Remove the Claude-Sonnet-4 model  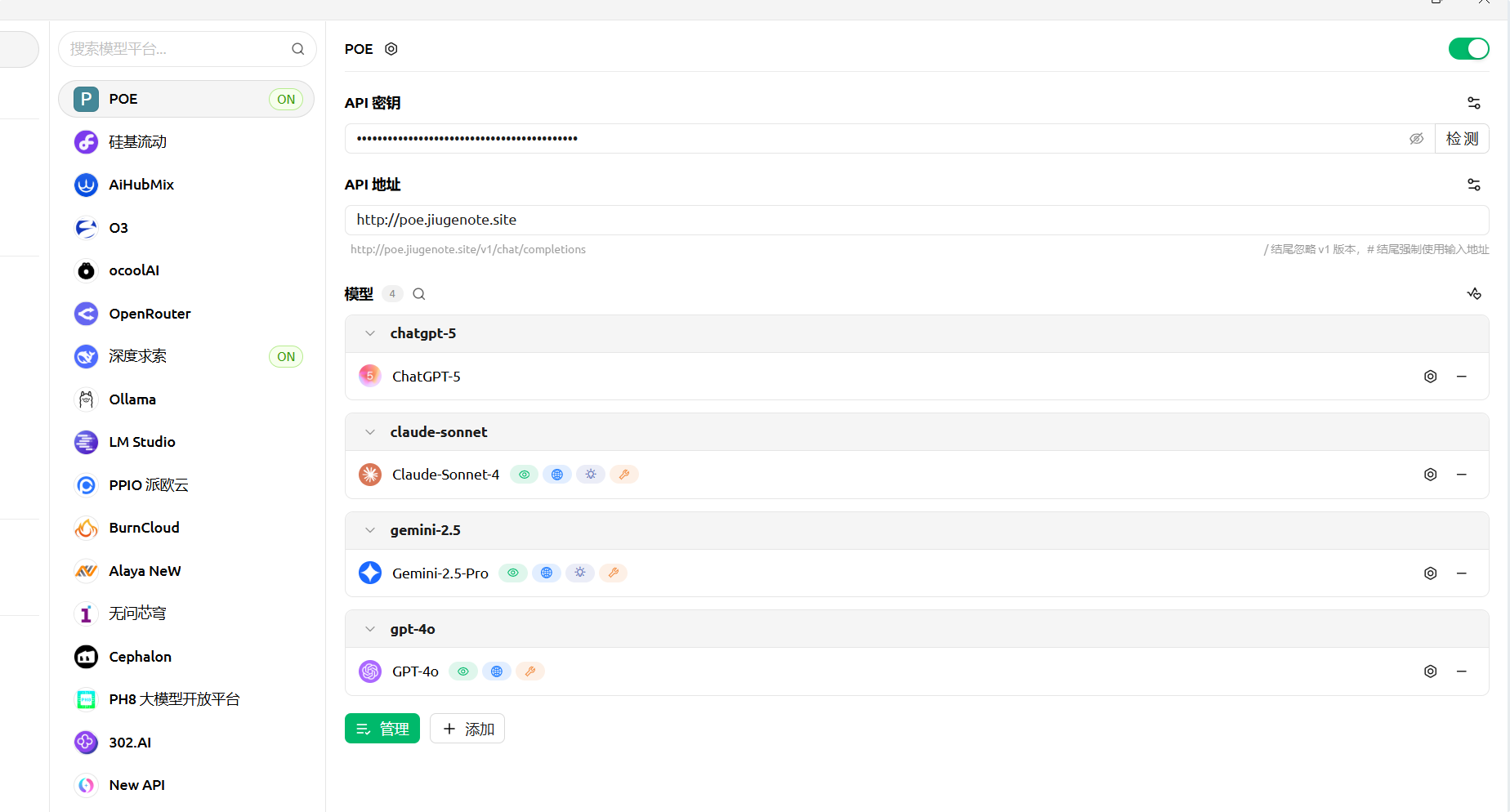pos(1462,475)
